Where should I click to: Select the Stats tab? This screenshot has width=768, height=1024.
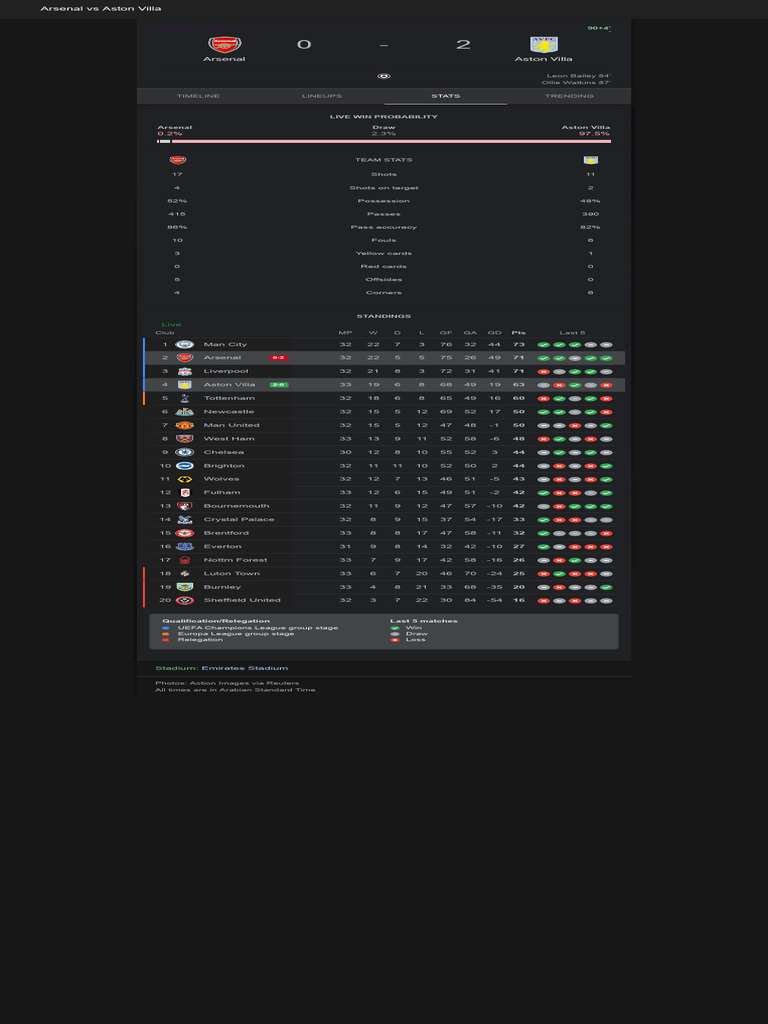pos(445,96)
